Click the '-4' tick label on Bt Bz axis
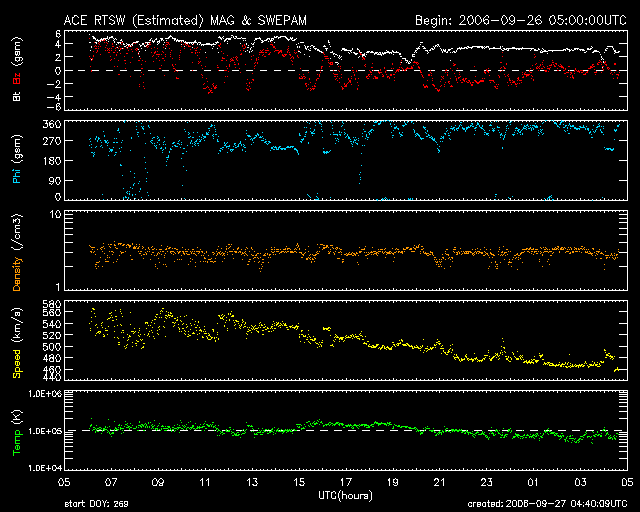The width and height of the screenshot is (640, 512). (54, 97)
